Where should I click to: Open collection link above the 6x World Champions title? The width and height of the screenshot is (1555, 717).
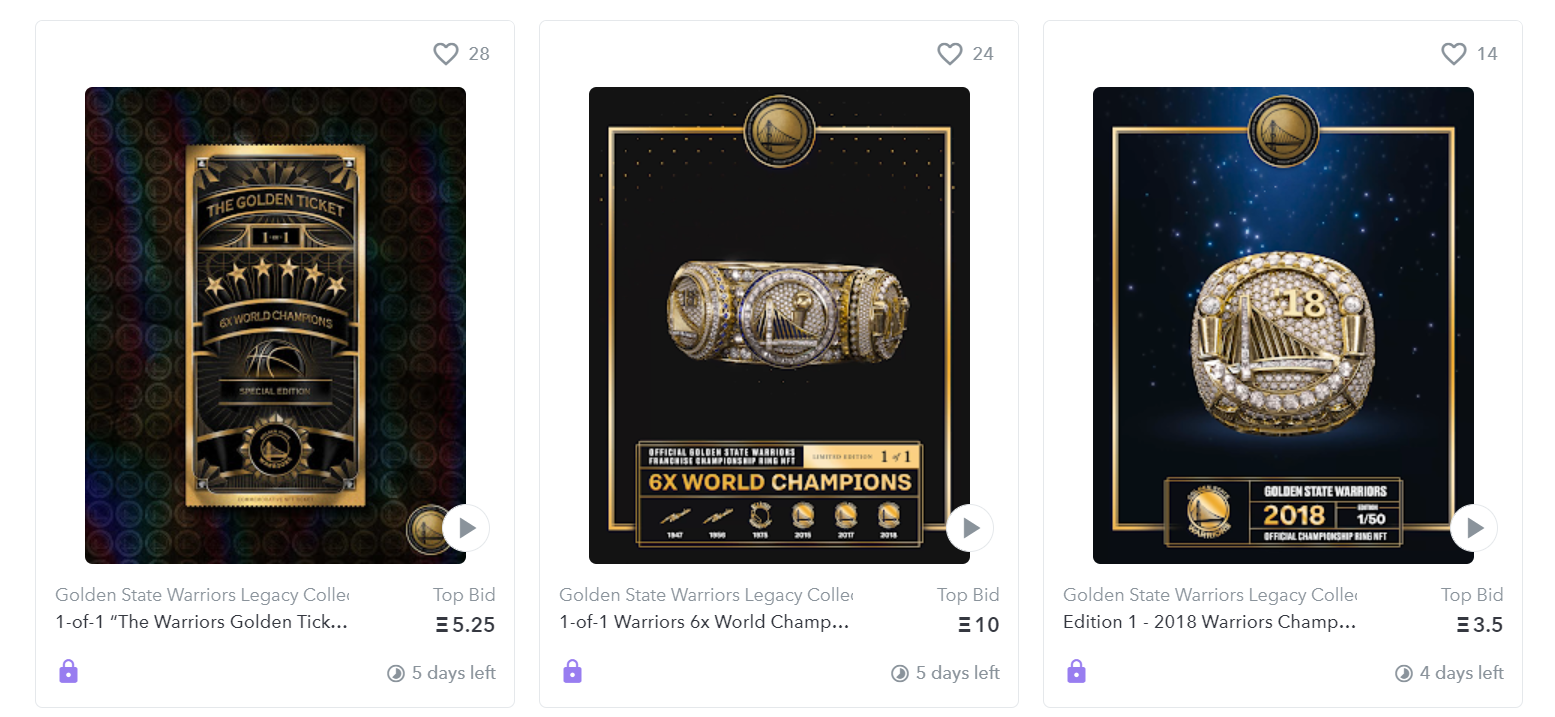pos(706,595)
